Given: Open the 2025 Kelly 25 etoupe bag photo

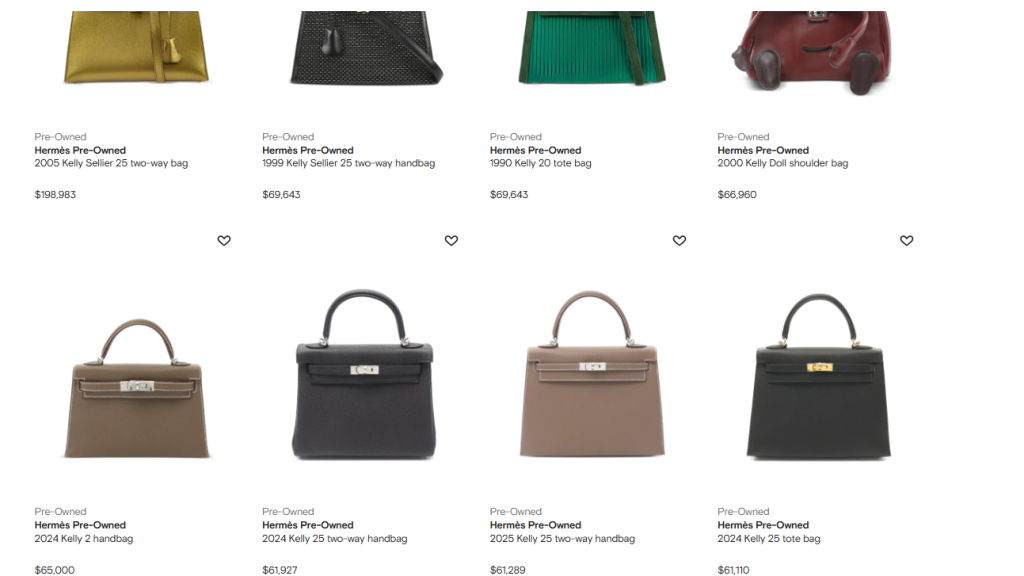Looking at the screenshot, I should [592, 374].
